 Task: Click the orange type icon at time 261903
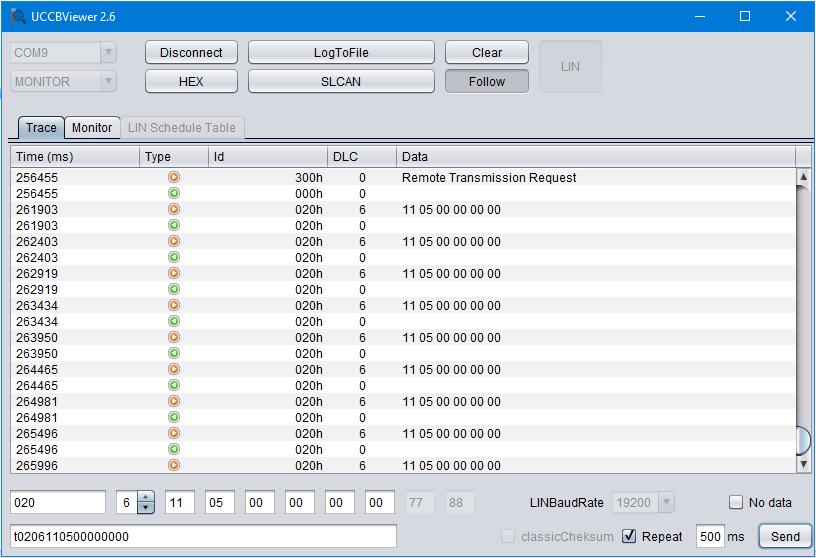point(173,210)
